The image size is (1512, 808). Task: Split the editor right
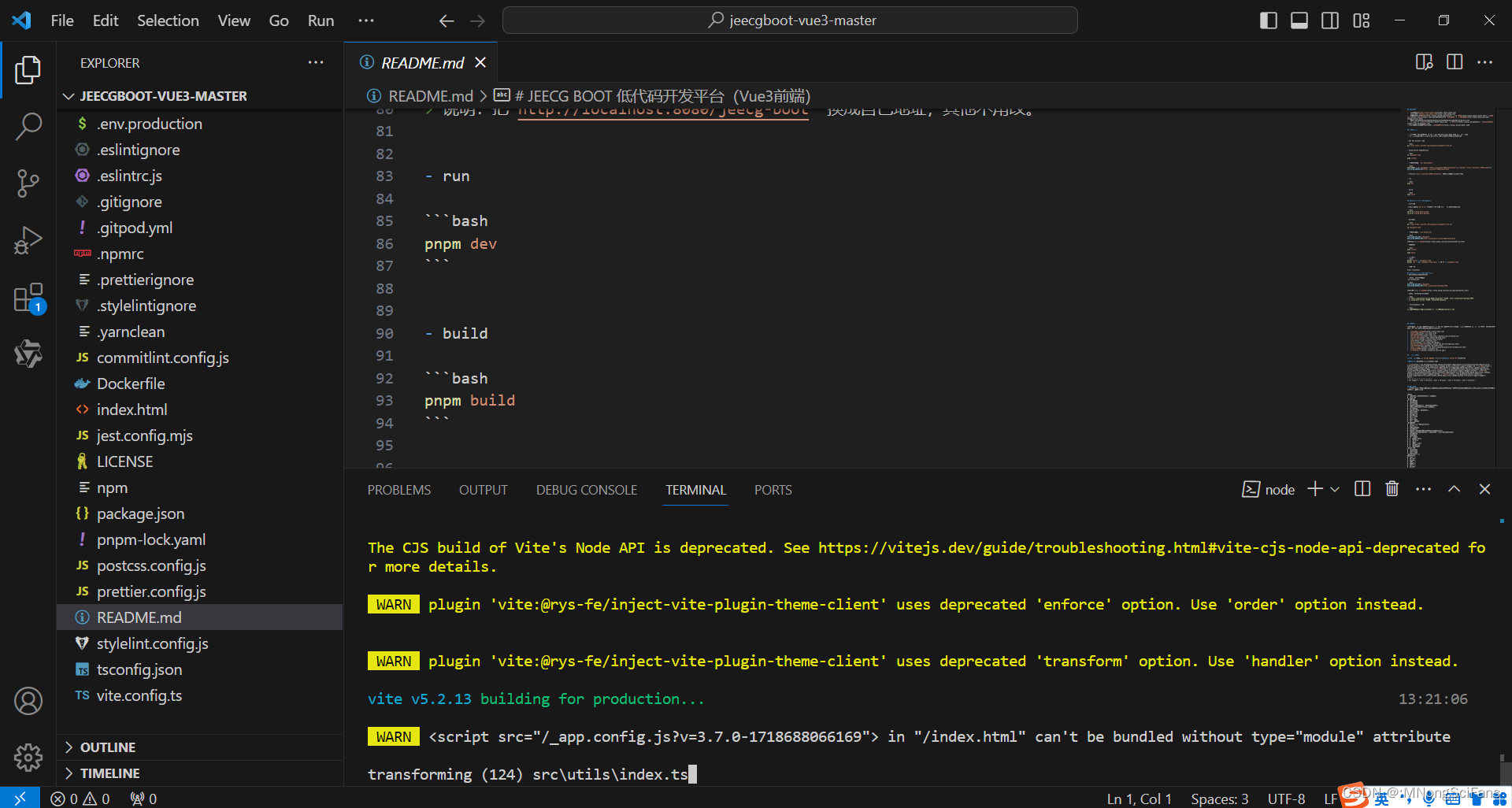tap(1455, 62)
